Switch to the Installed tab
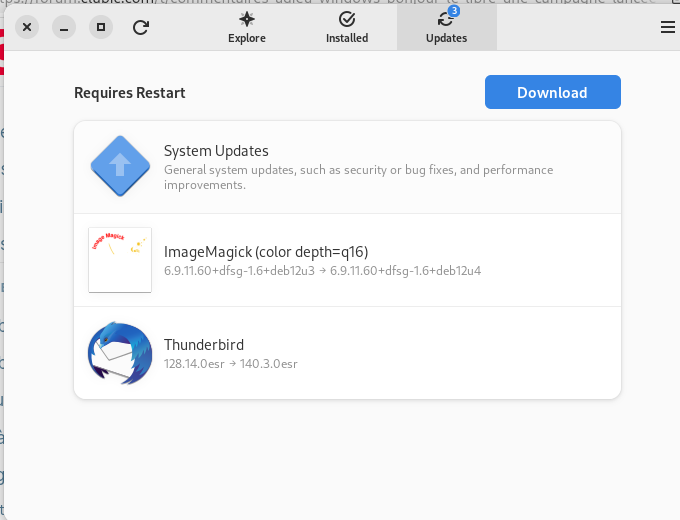The image size is (680, 520). [x=347, y=27]
